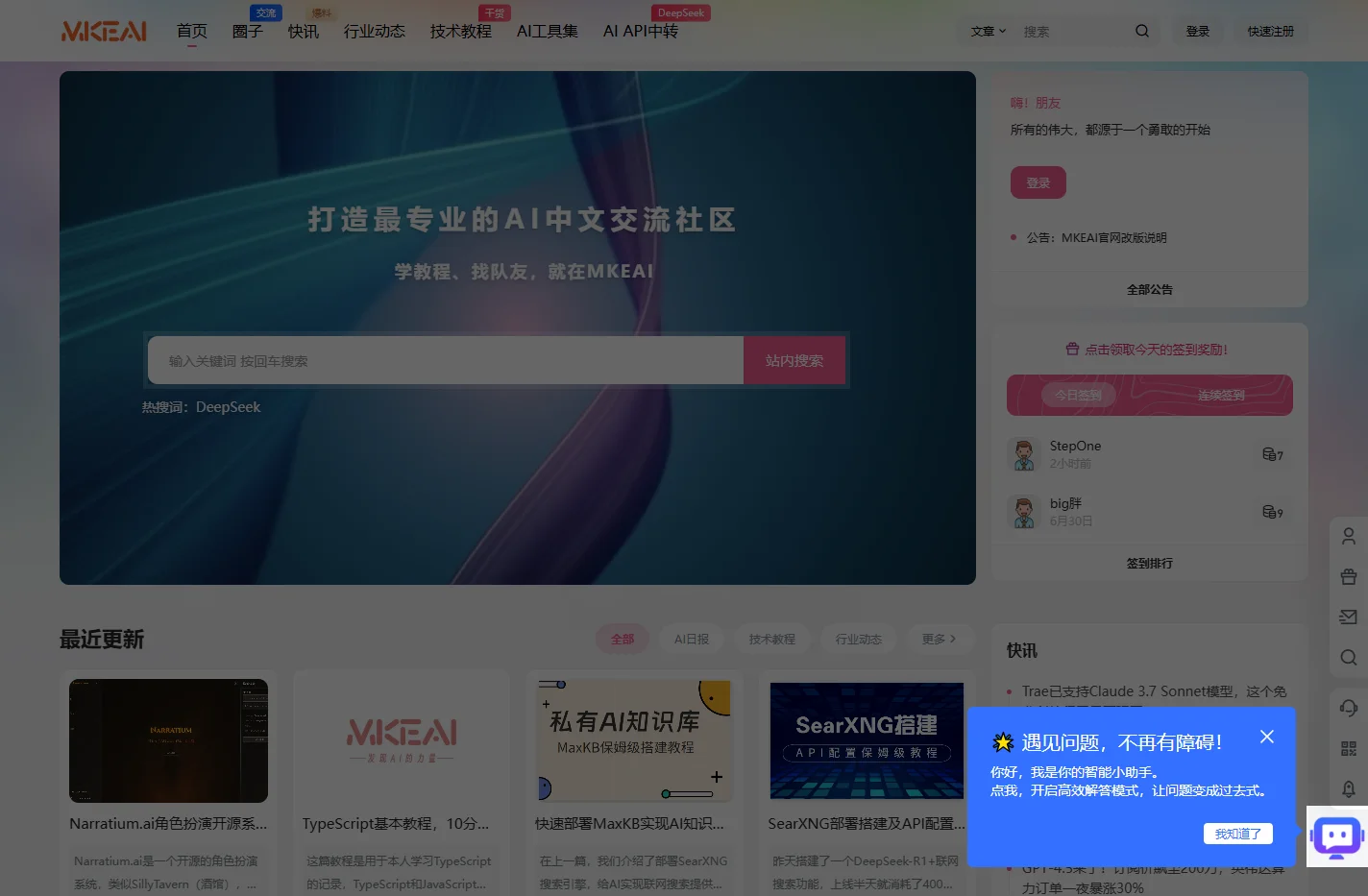Screen dimensions: 1368x896
Task: Click the hot search term DeepSeek
Action: 228,407
